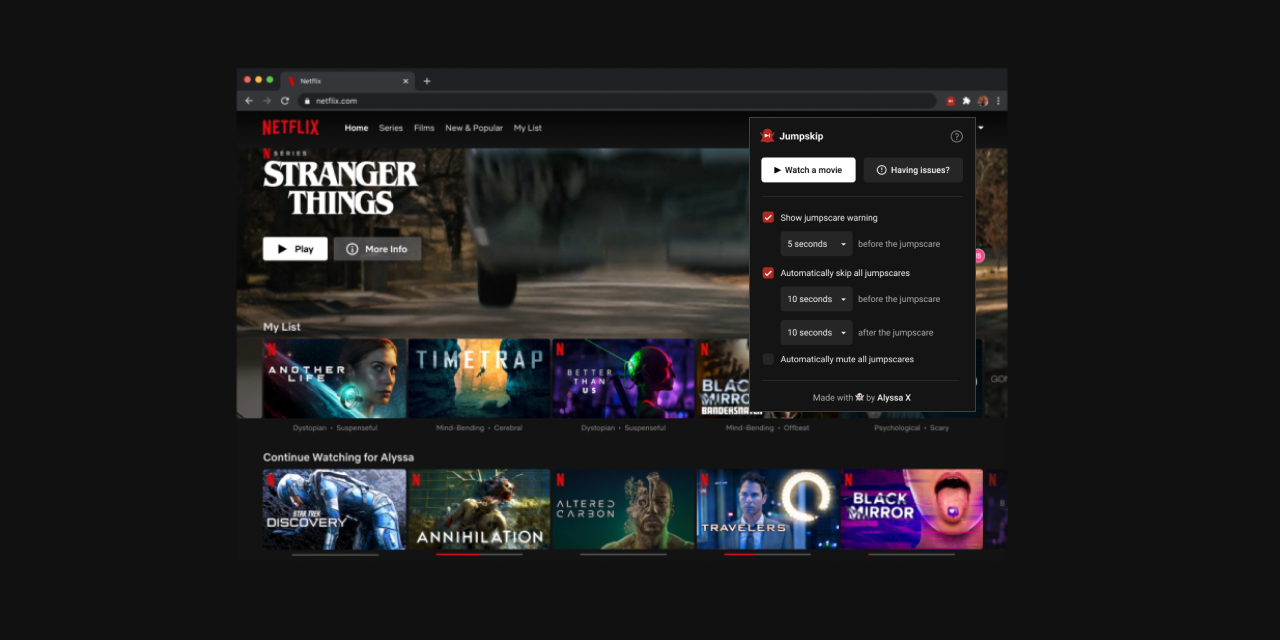Screen dimensions: 1280x640
Task: Uncheck Automatically skip all jumpscares
Action: pos(768,272)
